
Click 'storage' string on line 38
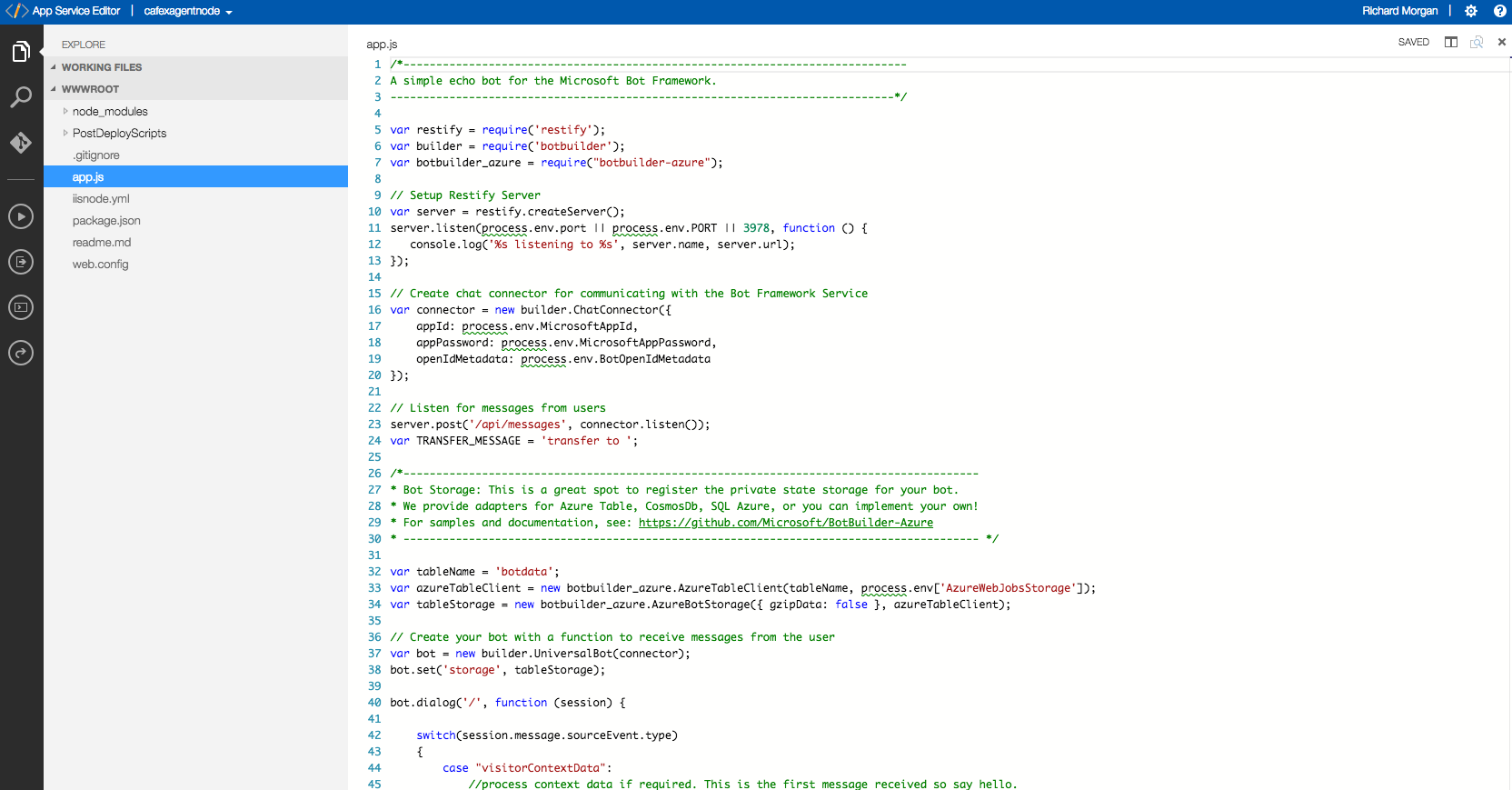coord(472,669)
